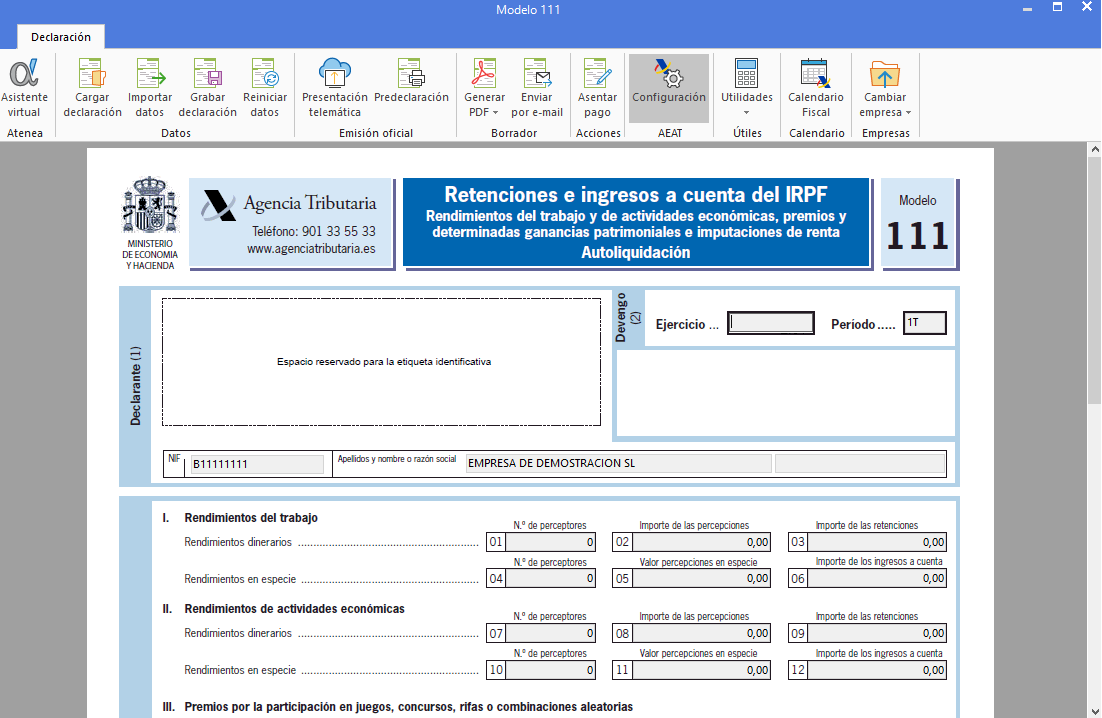Select the Declaración ribbon tab

60,37
